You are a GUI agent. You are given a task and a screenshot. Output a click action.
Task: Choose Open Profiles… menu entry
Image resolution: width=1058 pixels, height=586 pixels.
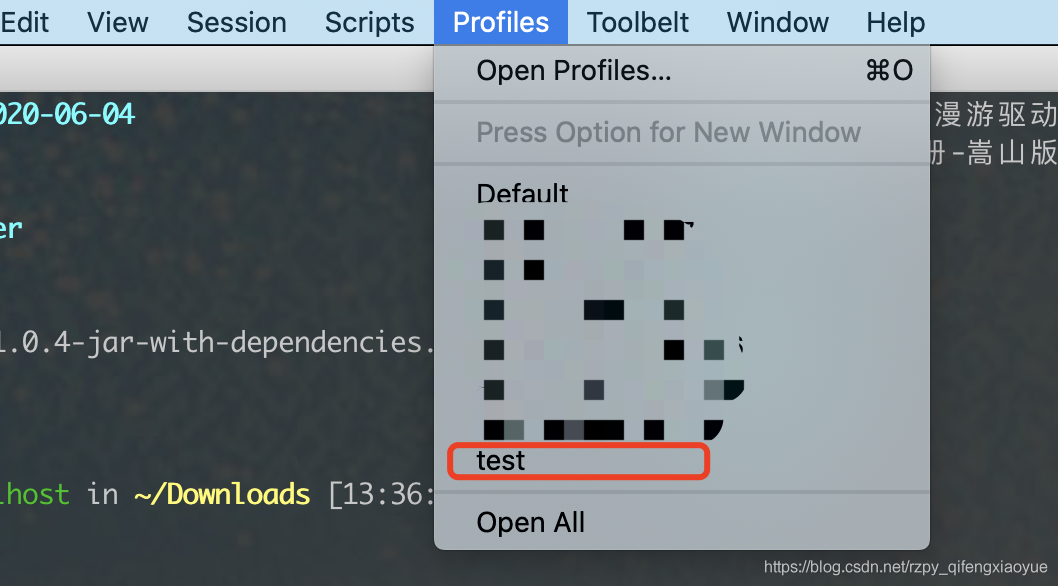681,70
